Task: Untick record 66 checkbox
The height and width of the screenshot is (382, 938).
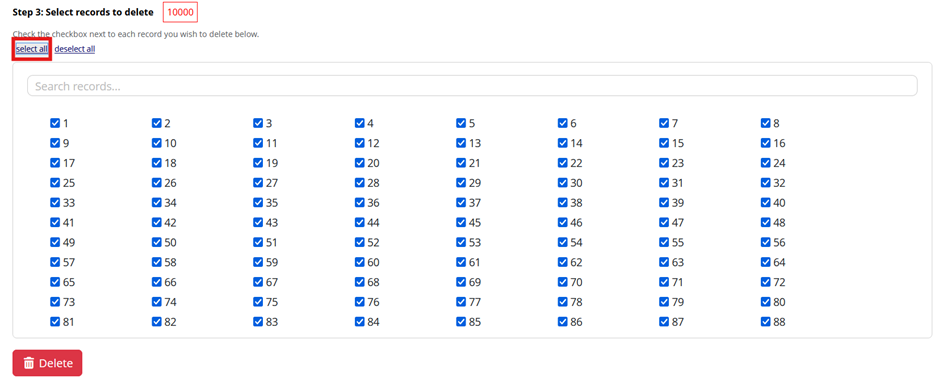Action: coord(157,282)
